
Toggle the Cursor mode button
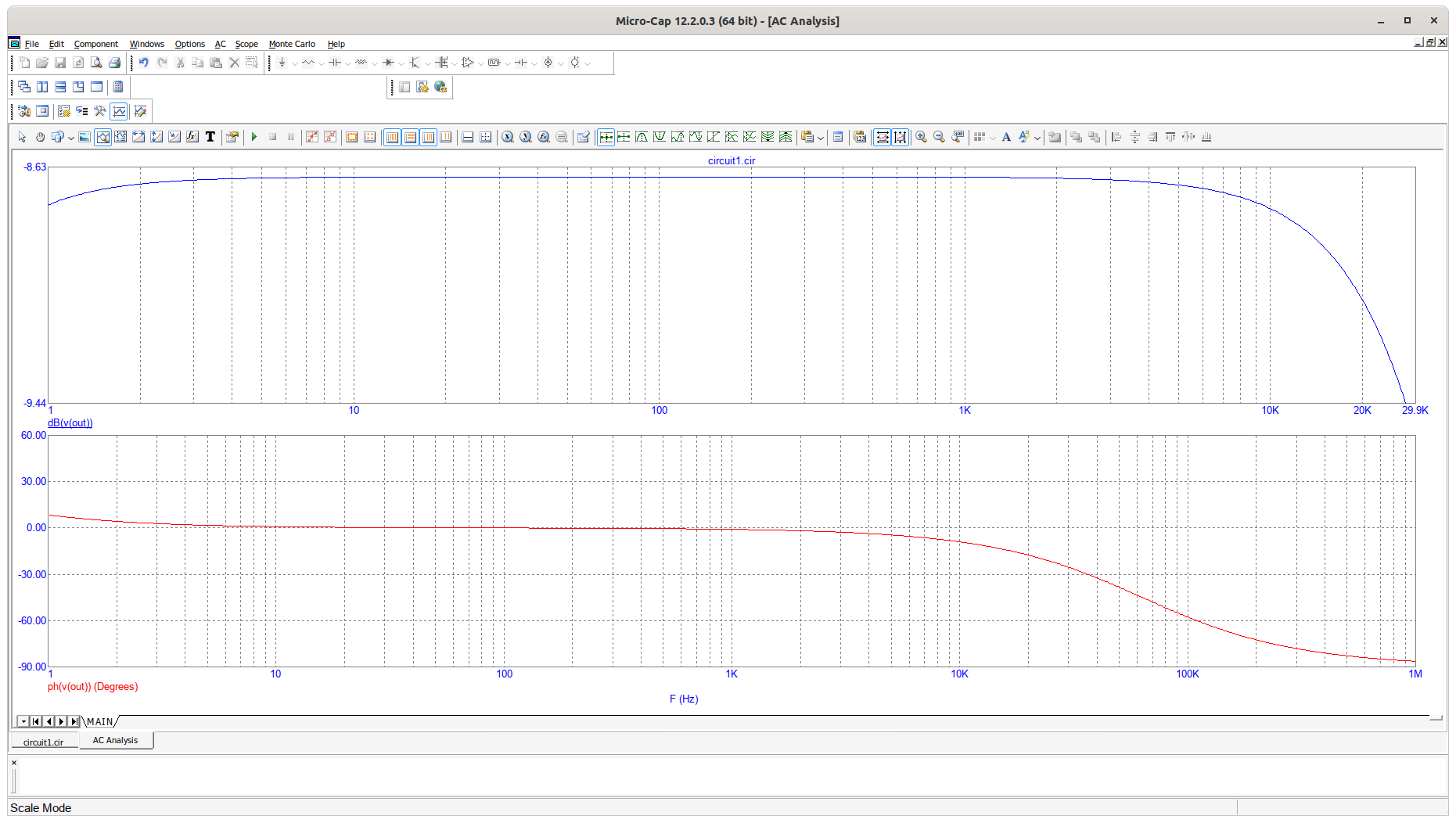tap(120, 137)
